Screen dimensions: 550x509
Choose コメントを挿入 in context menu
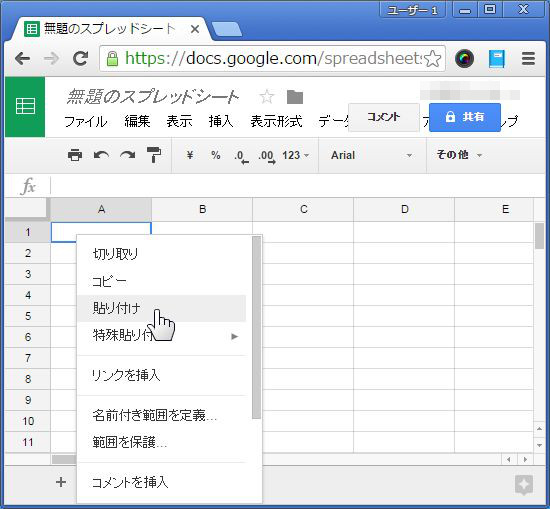pyautogui.click(x=162, y=483)
